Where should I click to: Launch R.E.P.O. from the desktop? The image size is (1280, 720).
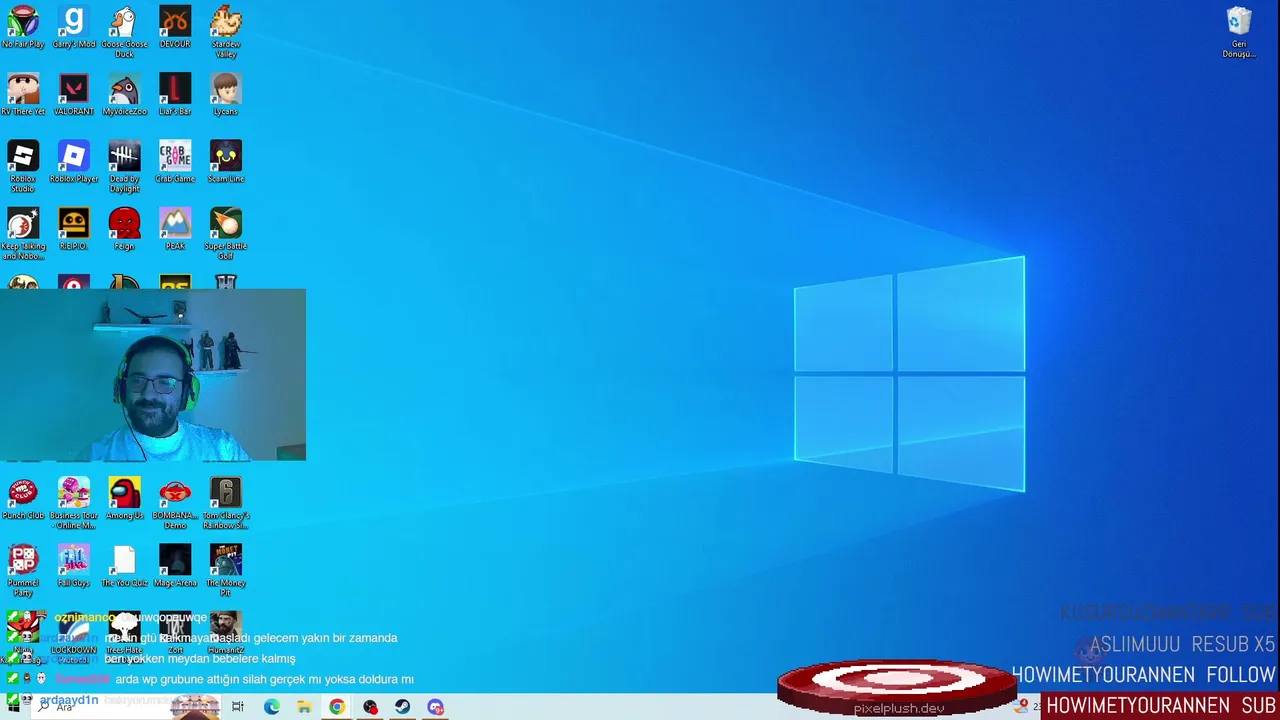coord(73,228)
